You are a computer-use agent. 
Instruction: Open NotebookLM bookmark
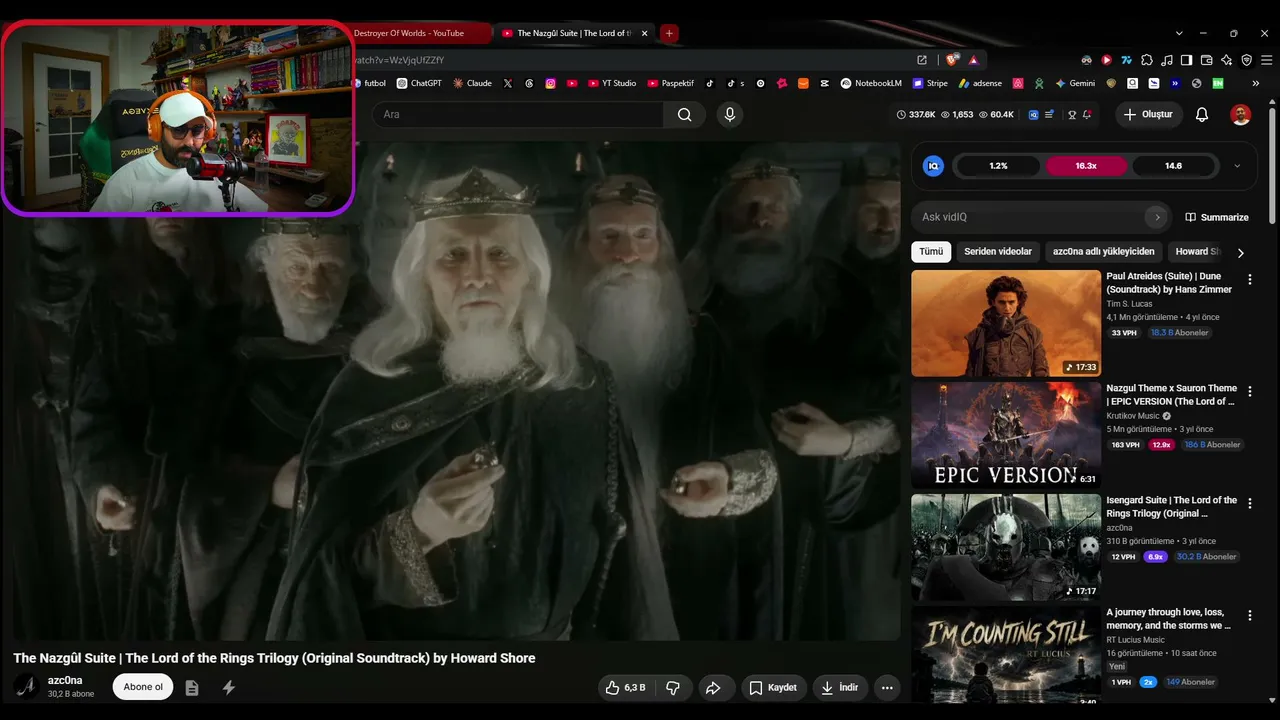[871, 84]
